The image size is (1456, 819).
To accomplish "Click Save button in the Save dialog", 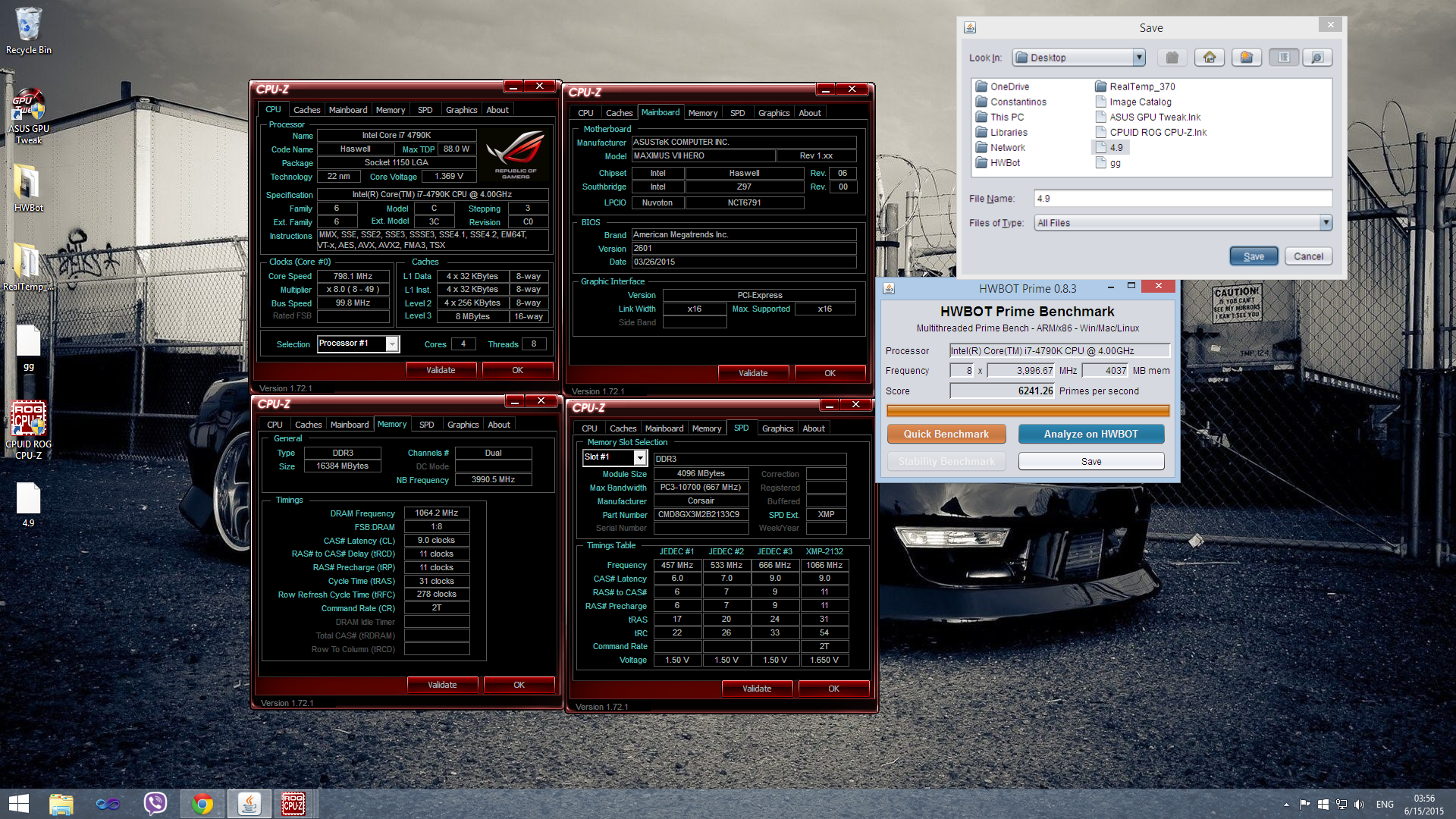I will (x=1254, y=256).
